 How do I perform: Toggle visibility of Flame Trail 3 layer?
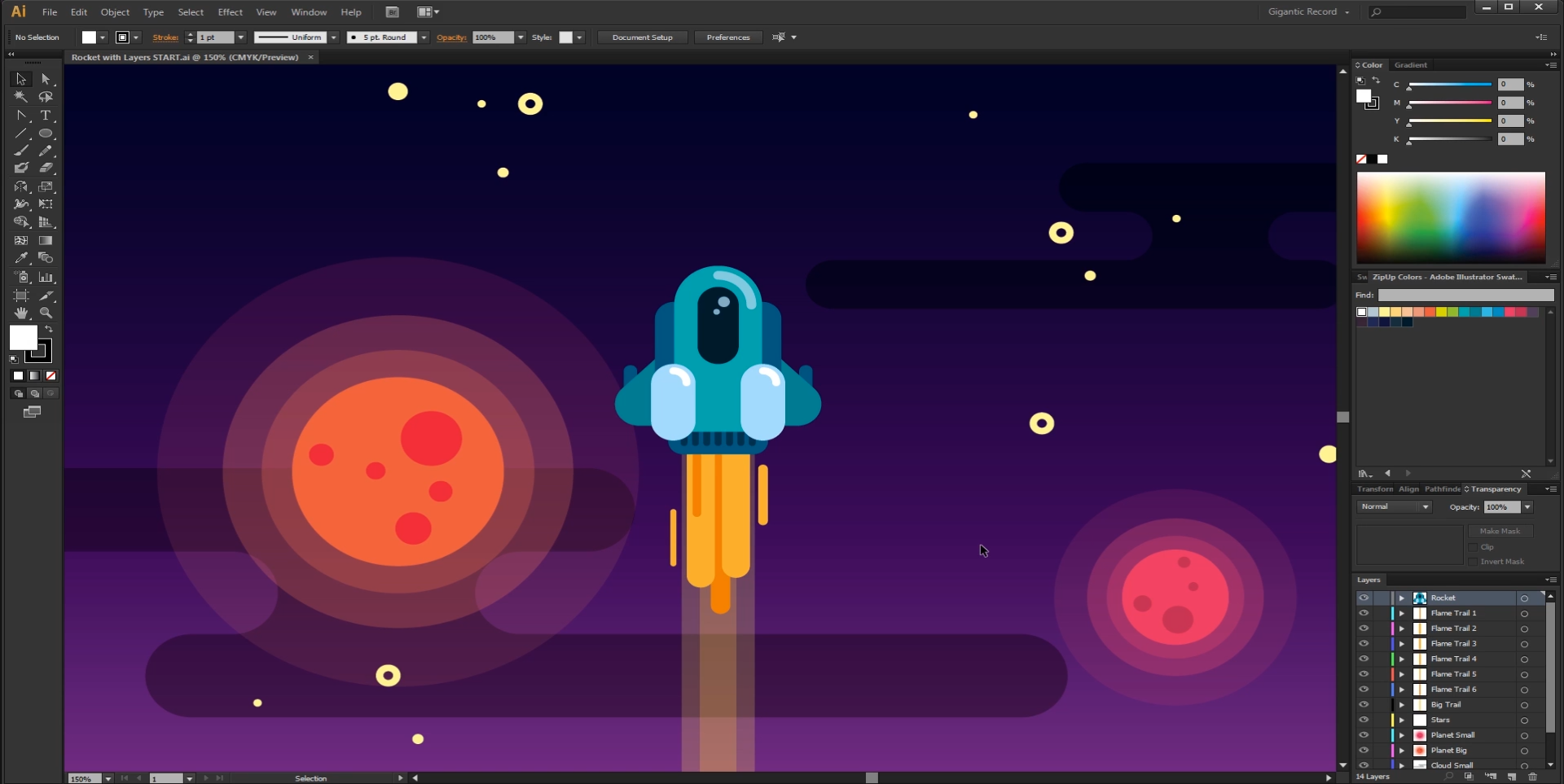[1364, 643]
